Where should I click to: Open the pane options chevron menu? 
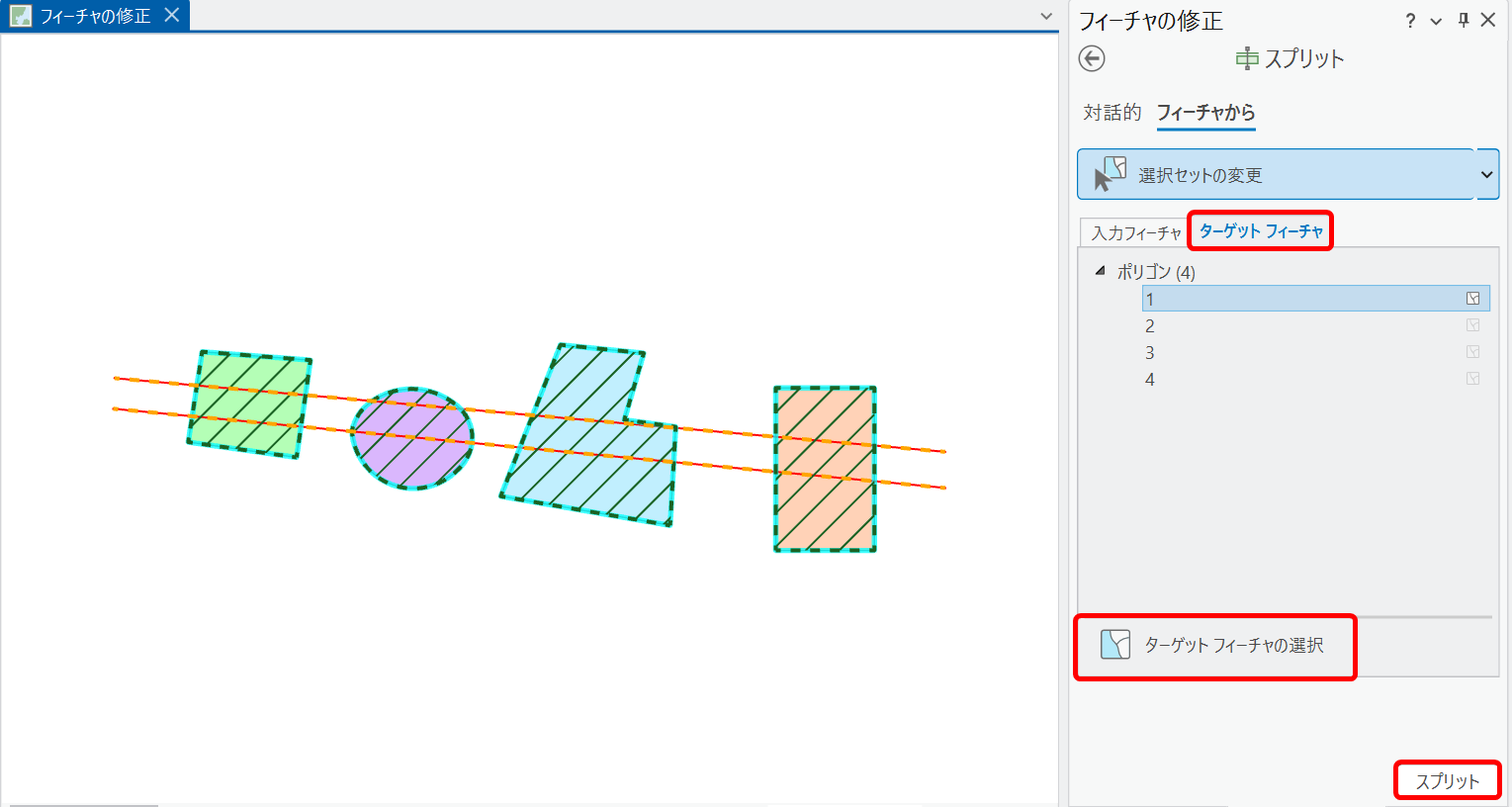click(1436, 21)
